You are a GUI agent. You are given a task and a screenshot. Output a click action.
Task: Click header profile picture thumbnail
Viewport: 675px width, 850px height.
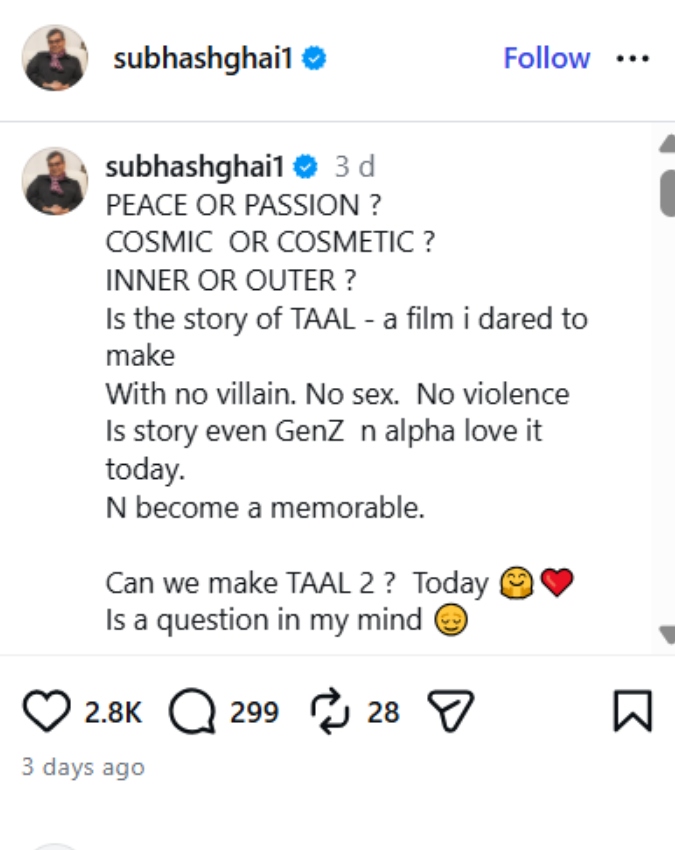55,58
